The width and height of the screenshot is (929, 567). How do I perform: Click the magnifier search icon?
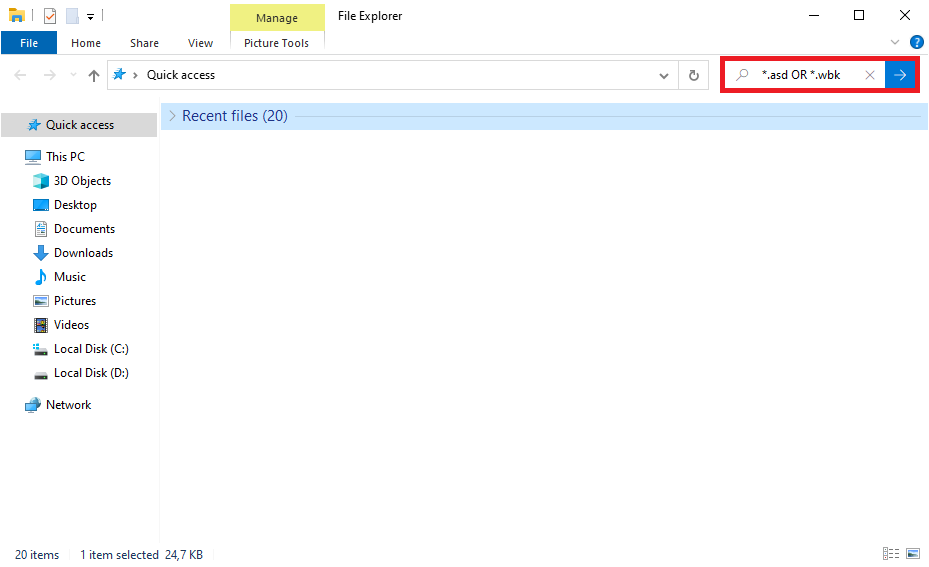point(742,75)
